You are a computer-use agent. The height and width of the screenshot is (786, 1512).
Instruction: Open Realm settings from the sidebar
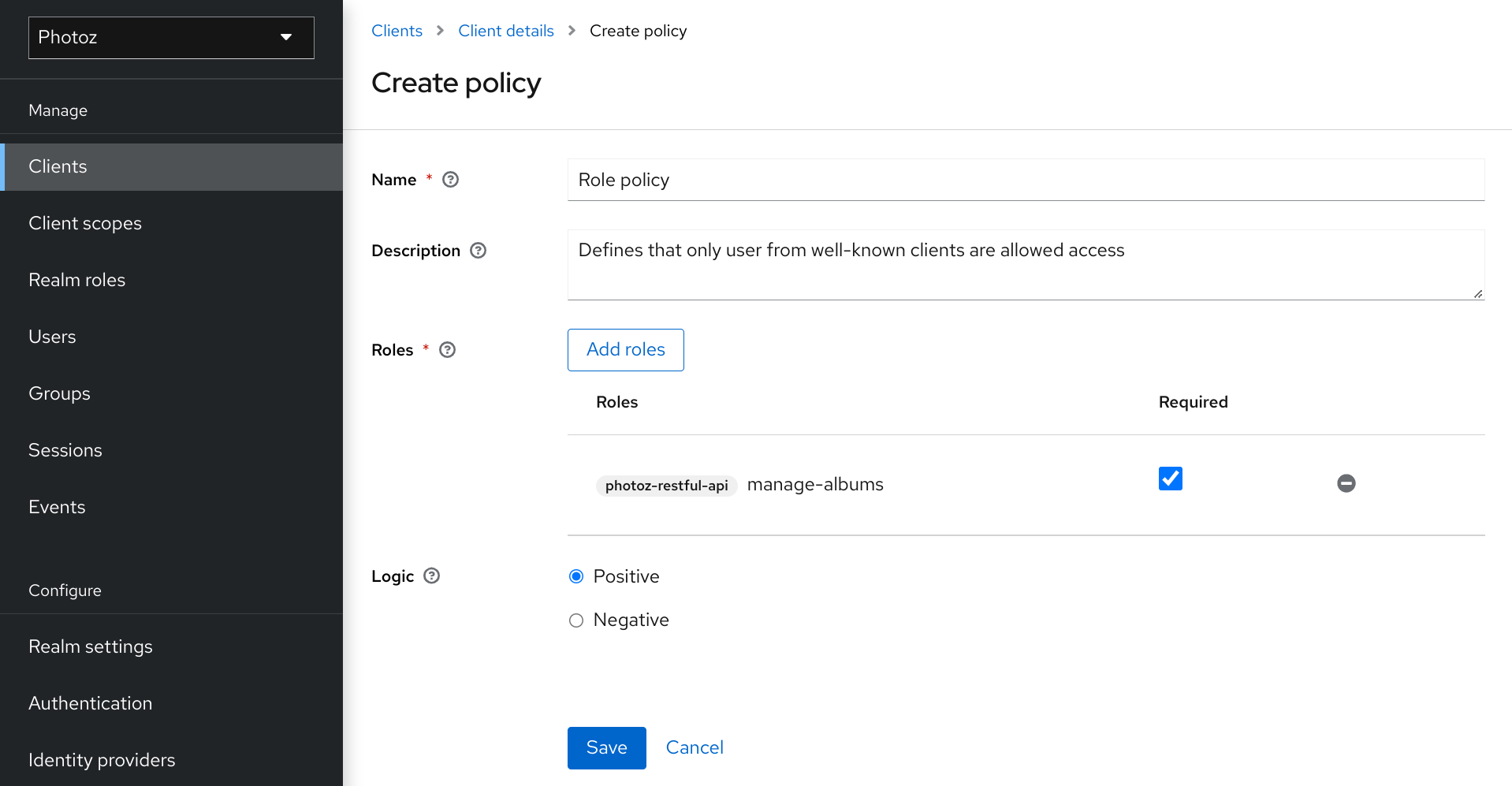pyautogui.click(x=91, y=646)
